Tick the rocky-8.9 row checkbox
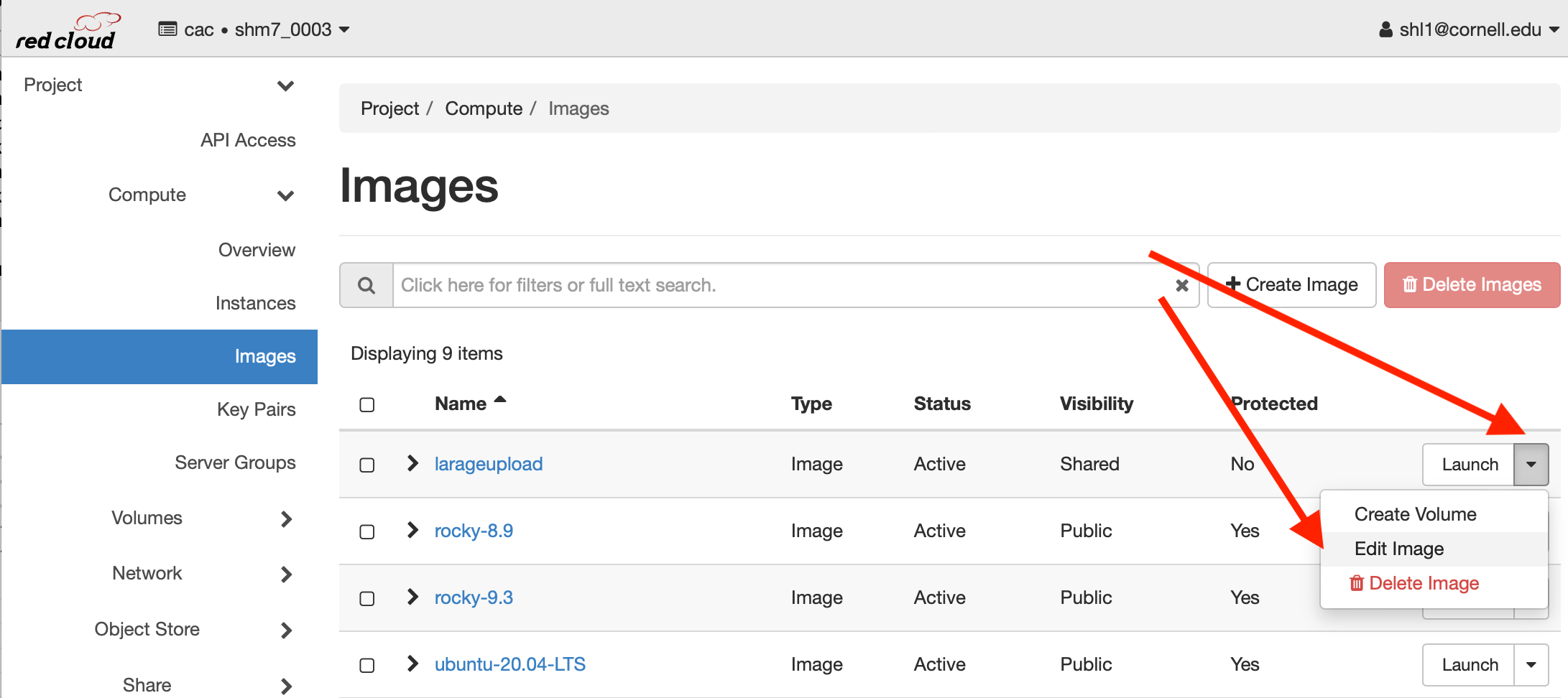1568x698 pixels. 367,531
